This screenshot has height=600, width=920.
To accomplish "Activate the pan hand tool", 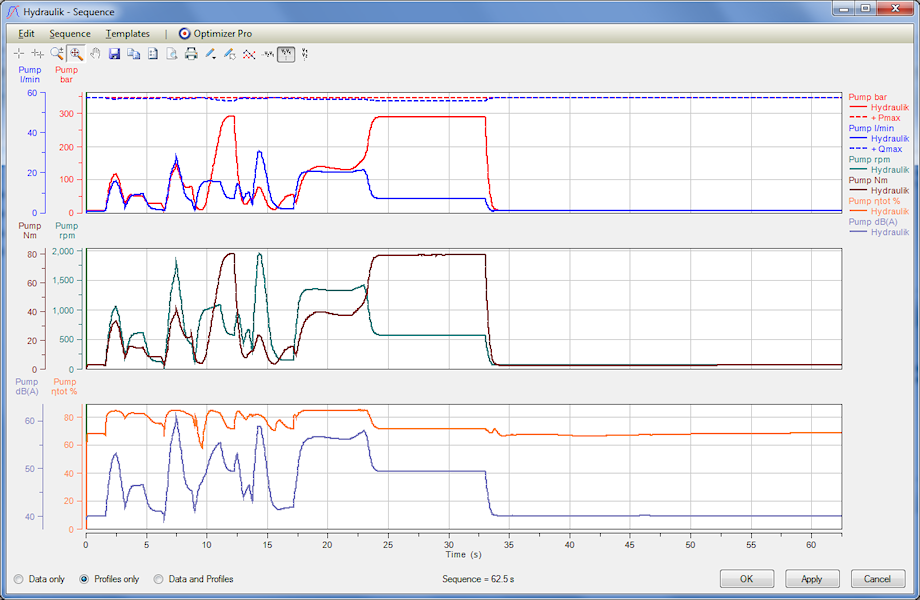I will (x=95, y=54).
